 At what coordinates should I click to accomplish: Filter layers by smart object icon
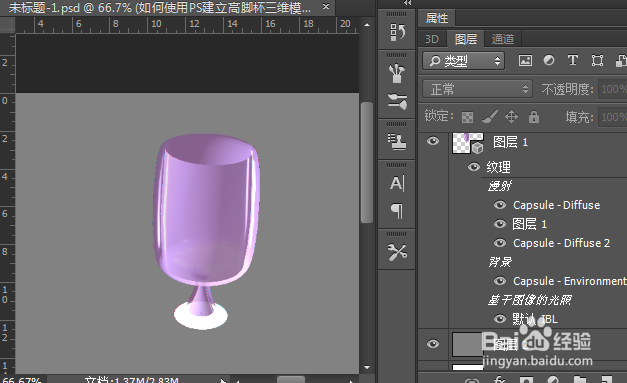pos(621,60)
